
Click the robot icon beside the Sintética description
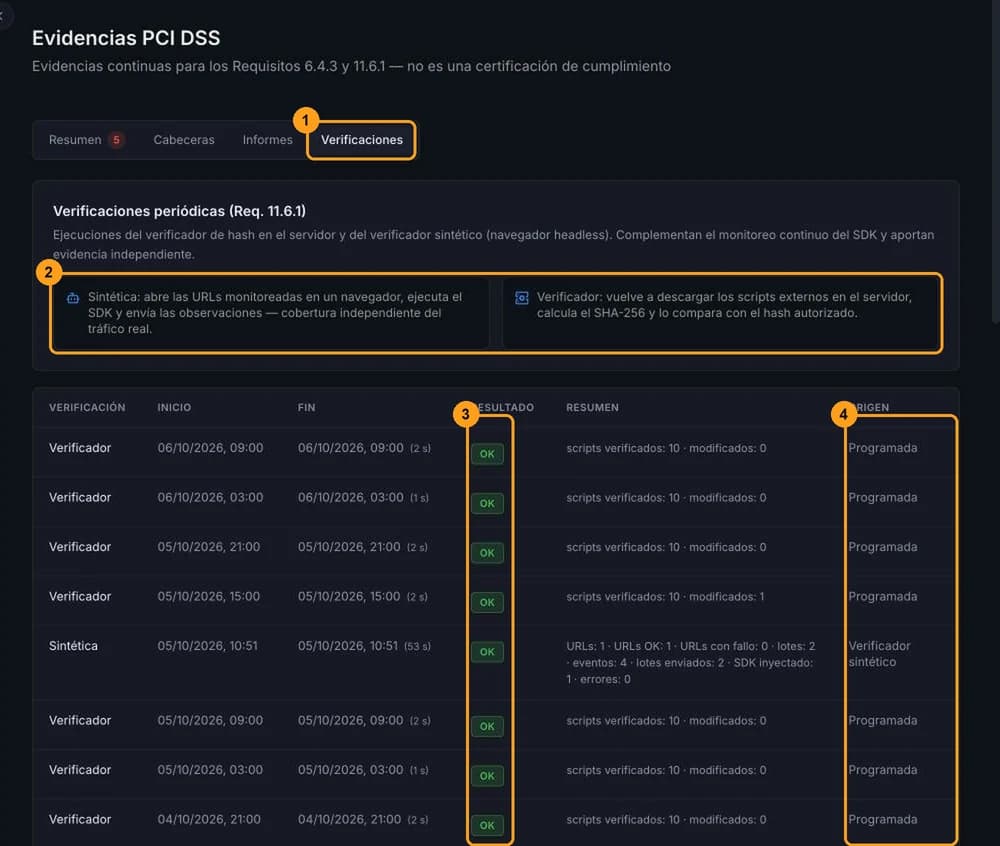tap(73, 298)
